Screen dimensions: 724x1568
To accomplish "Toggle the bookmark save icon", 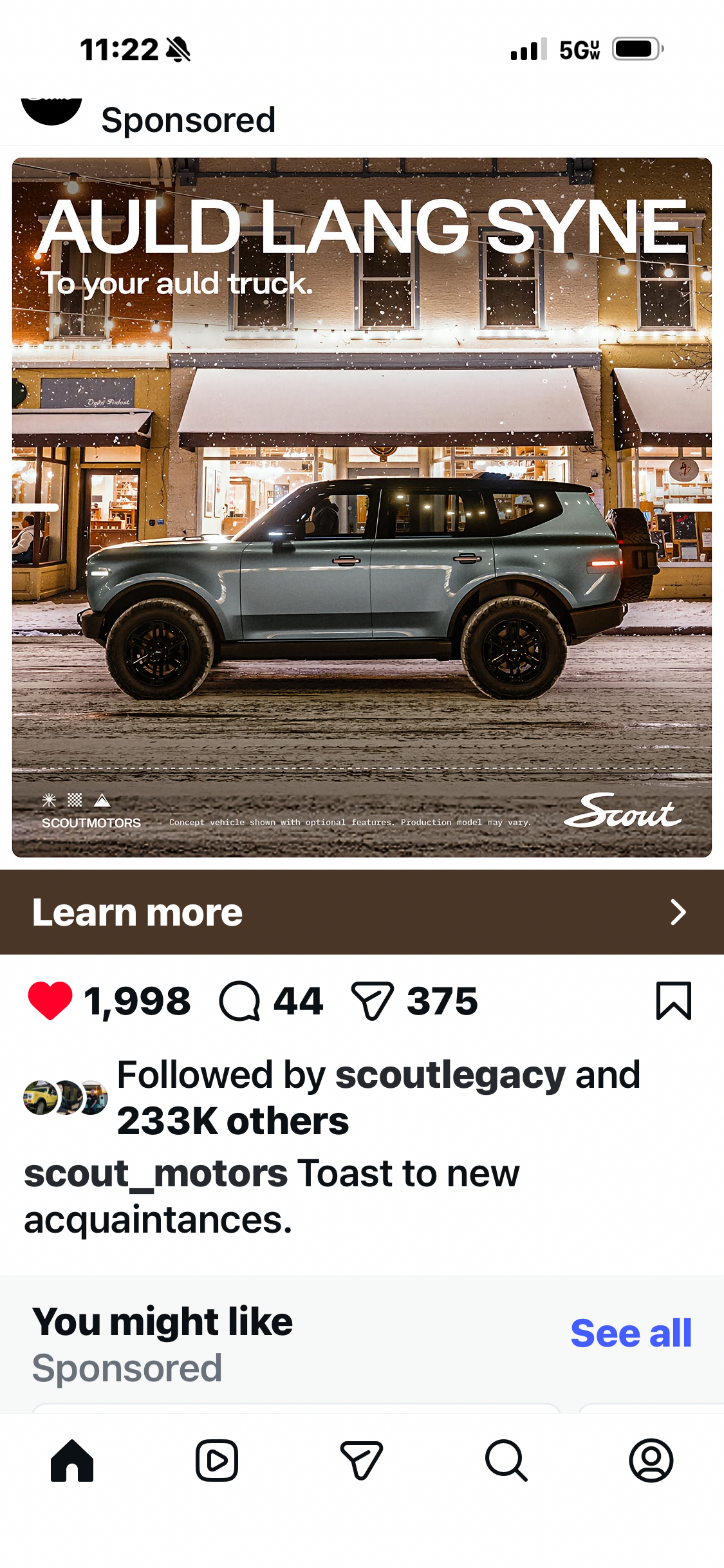I will pos(674,1001).
